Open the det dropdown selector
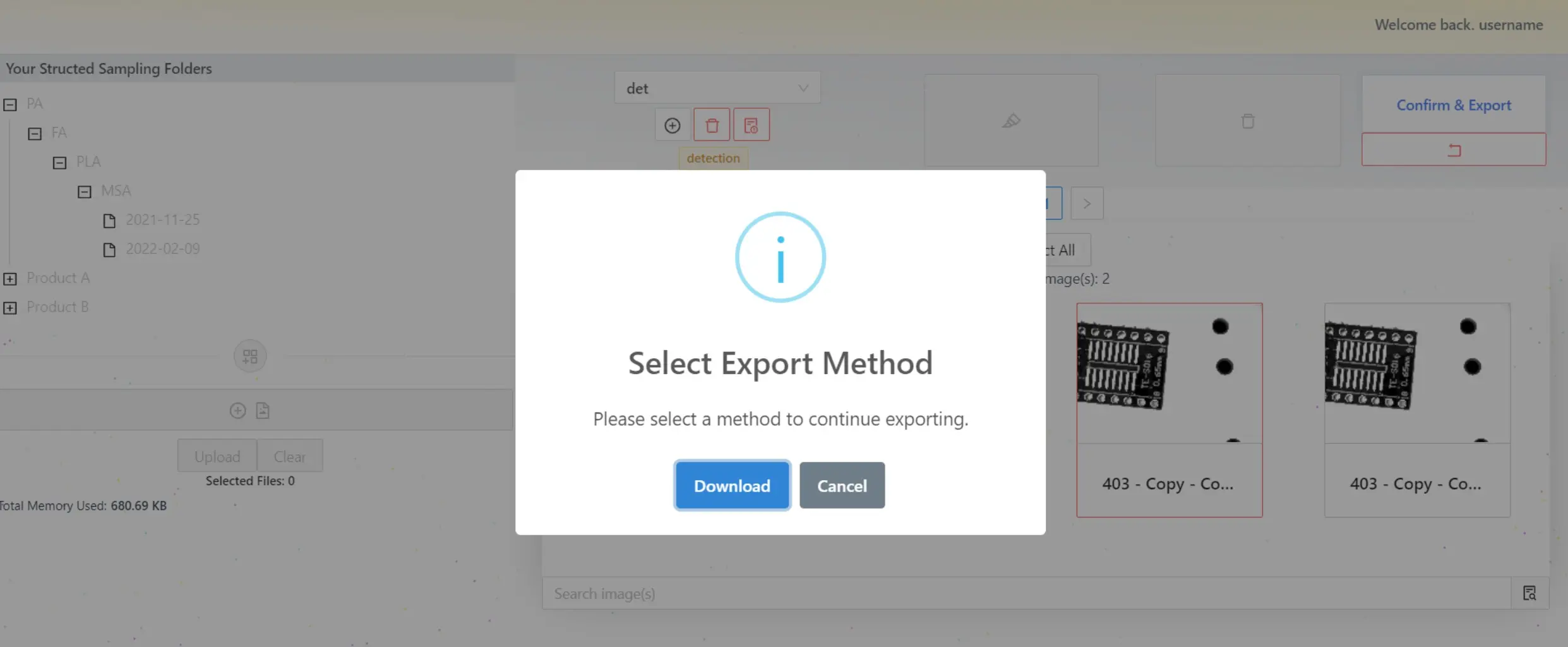The height and width of the screenshot is (647, 1568). 717,88
